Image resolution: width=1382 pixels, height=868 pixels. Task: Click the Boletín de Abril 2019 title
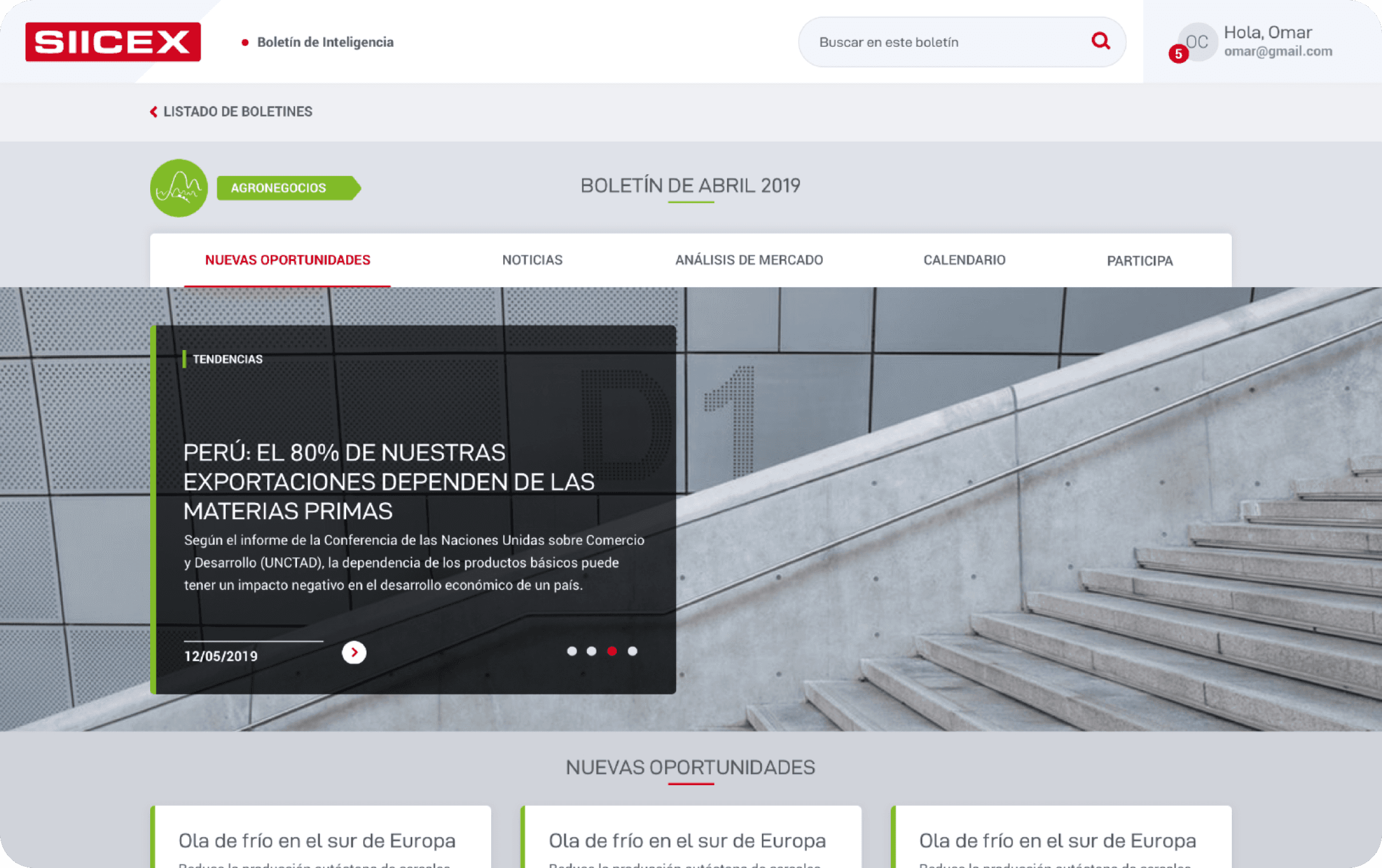point(690,186)
